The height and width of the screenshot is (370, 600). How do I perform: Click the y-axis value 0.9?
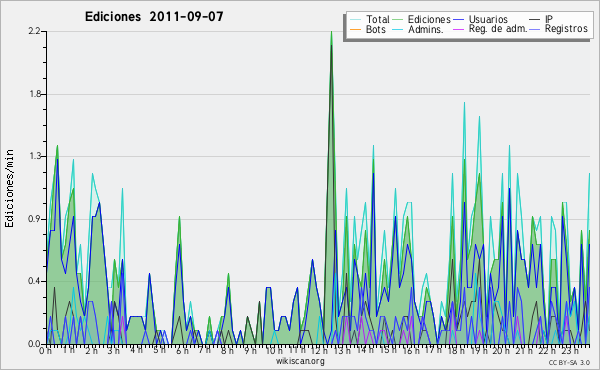coord(34,219)
